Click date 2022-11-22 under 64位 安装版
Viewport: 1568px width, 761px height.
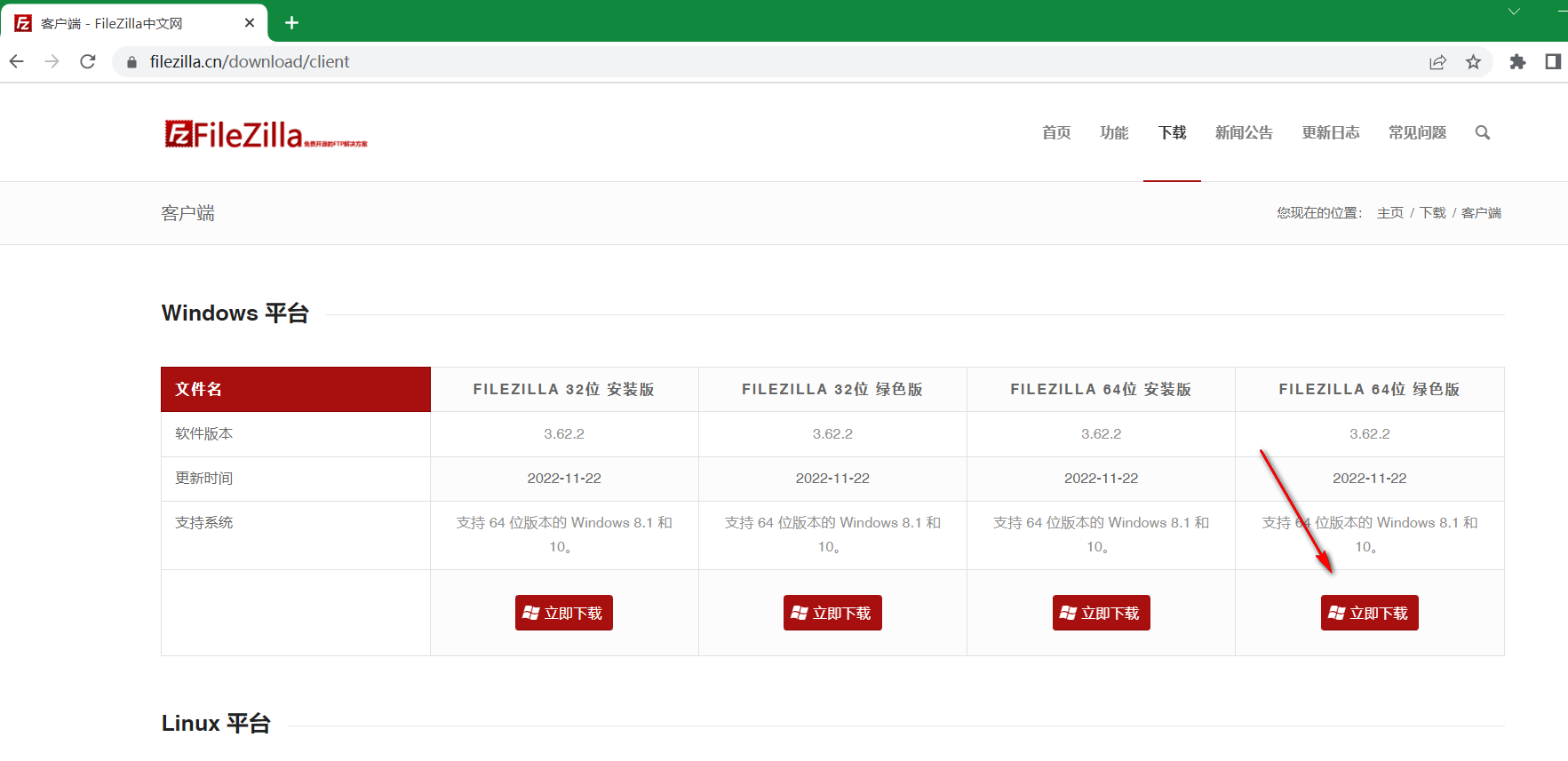click(1102, 479)
